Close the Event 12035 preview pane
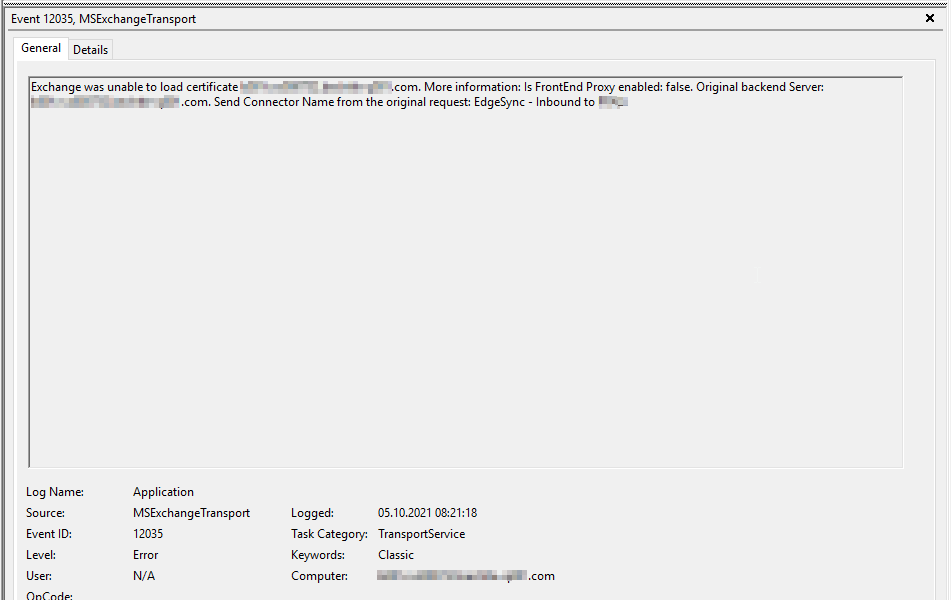Viewport: 951px width, 600px height. tap(929, 18)
